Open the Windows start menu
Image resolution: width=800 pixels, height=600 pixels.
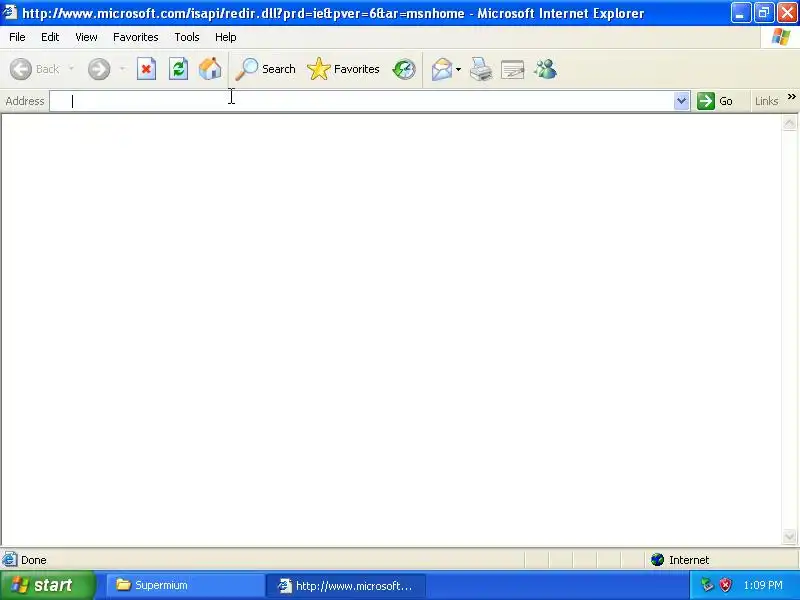pos(47,585)
